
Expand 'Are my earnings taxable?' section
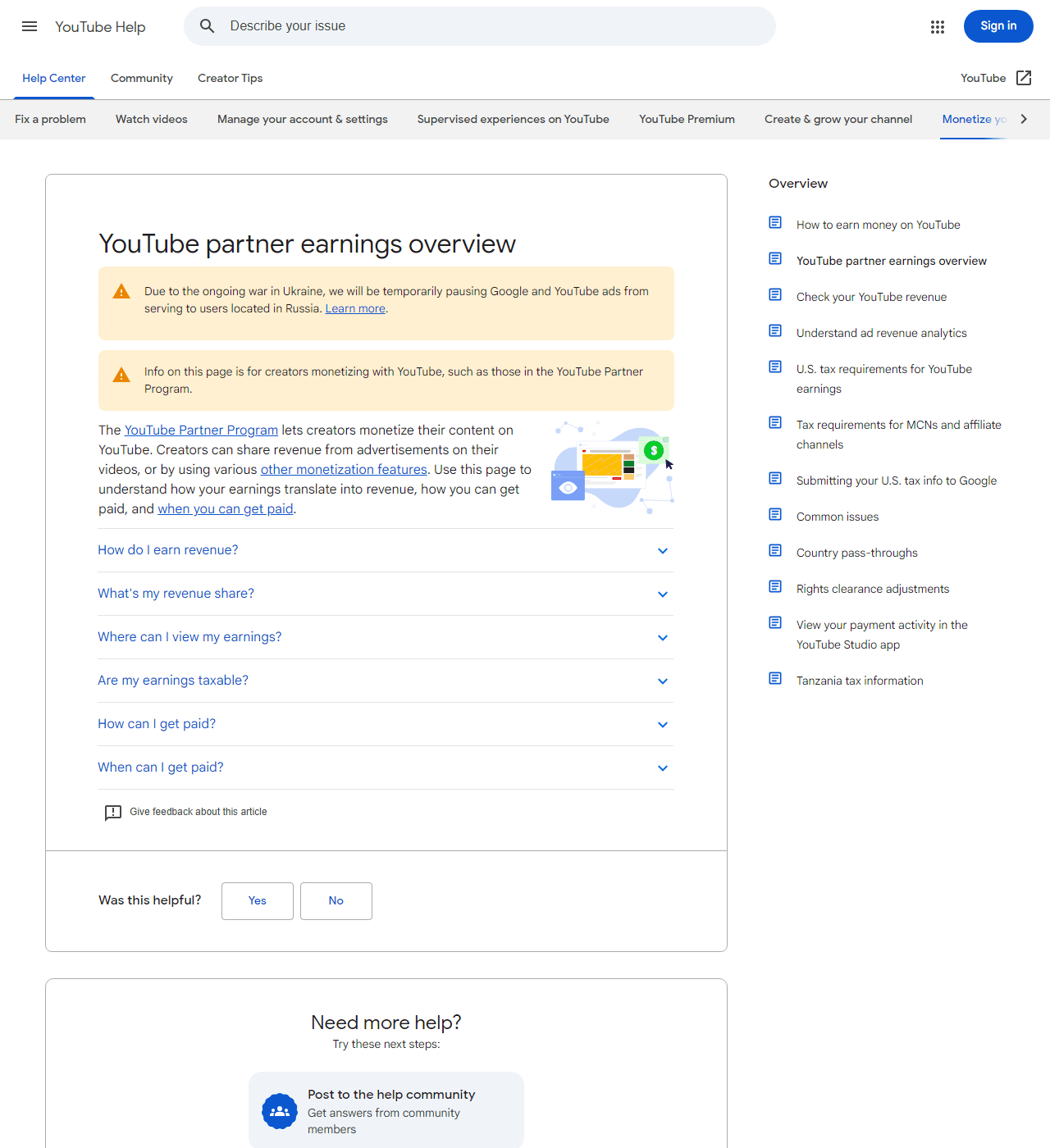[x=386, y=681]
